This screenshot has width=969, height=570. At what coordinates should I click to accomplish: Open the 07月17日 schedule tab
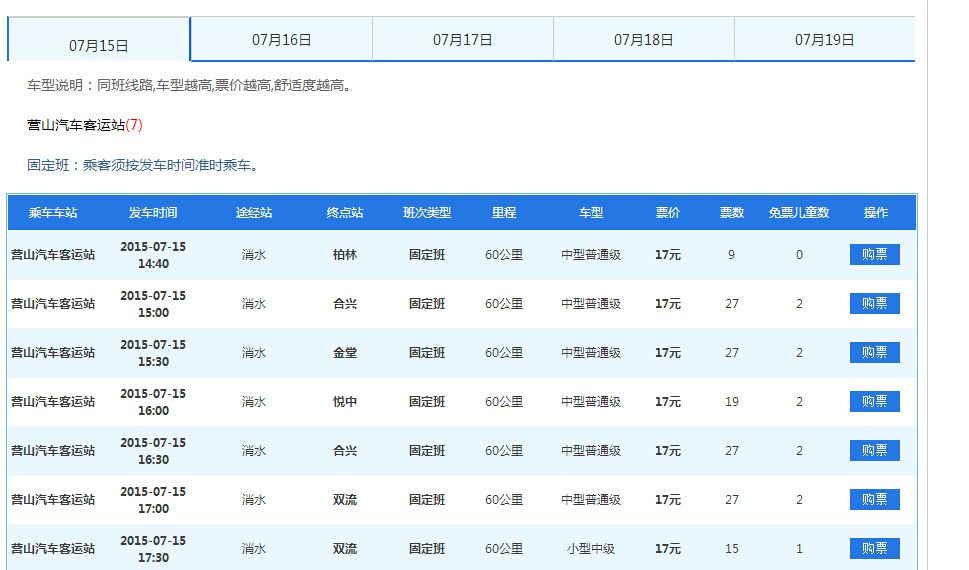click(x=462, y=40)
